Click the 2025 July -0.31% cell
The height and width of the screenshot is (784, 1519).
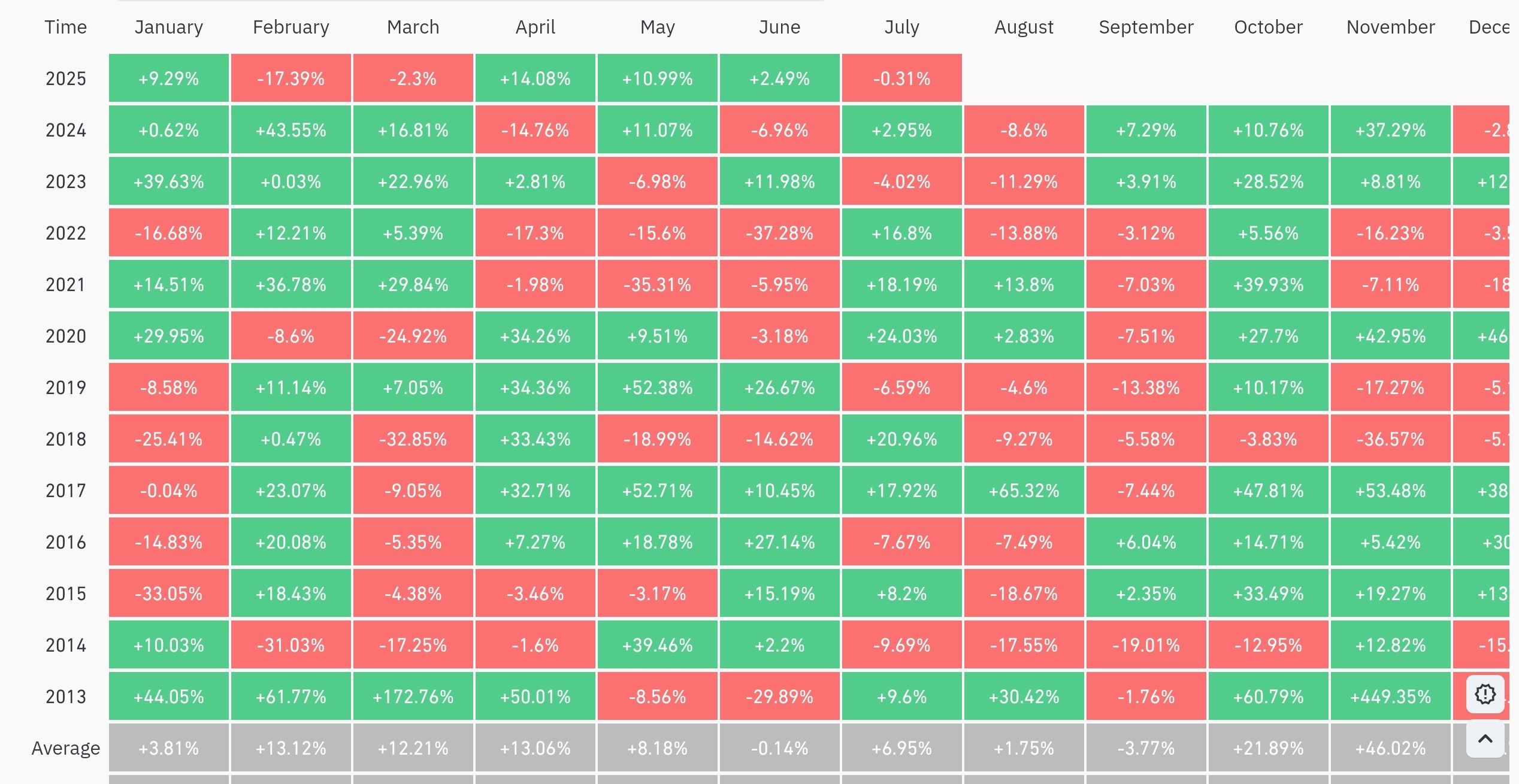(902, 78)
